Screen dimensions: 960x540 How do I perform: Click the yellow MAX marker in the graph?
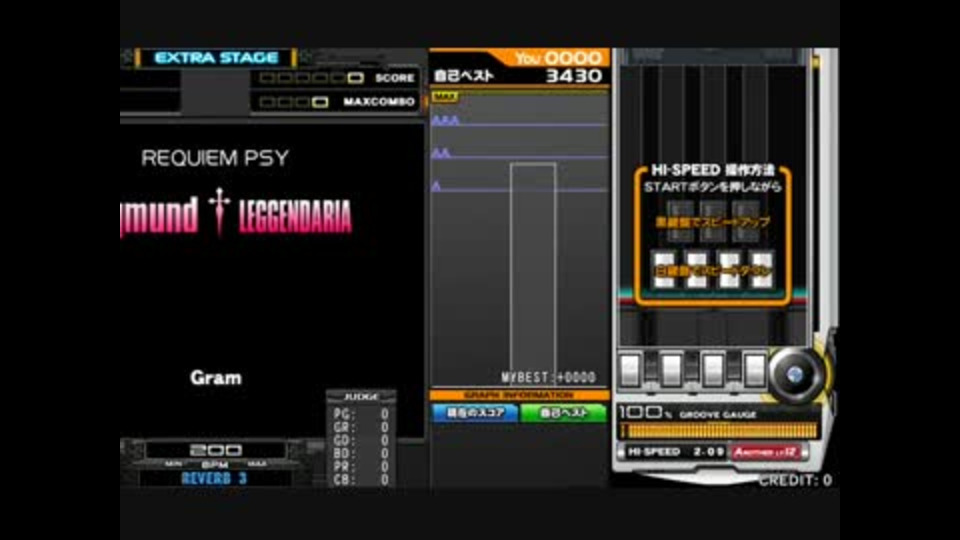coord(445,97)
